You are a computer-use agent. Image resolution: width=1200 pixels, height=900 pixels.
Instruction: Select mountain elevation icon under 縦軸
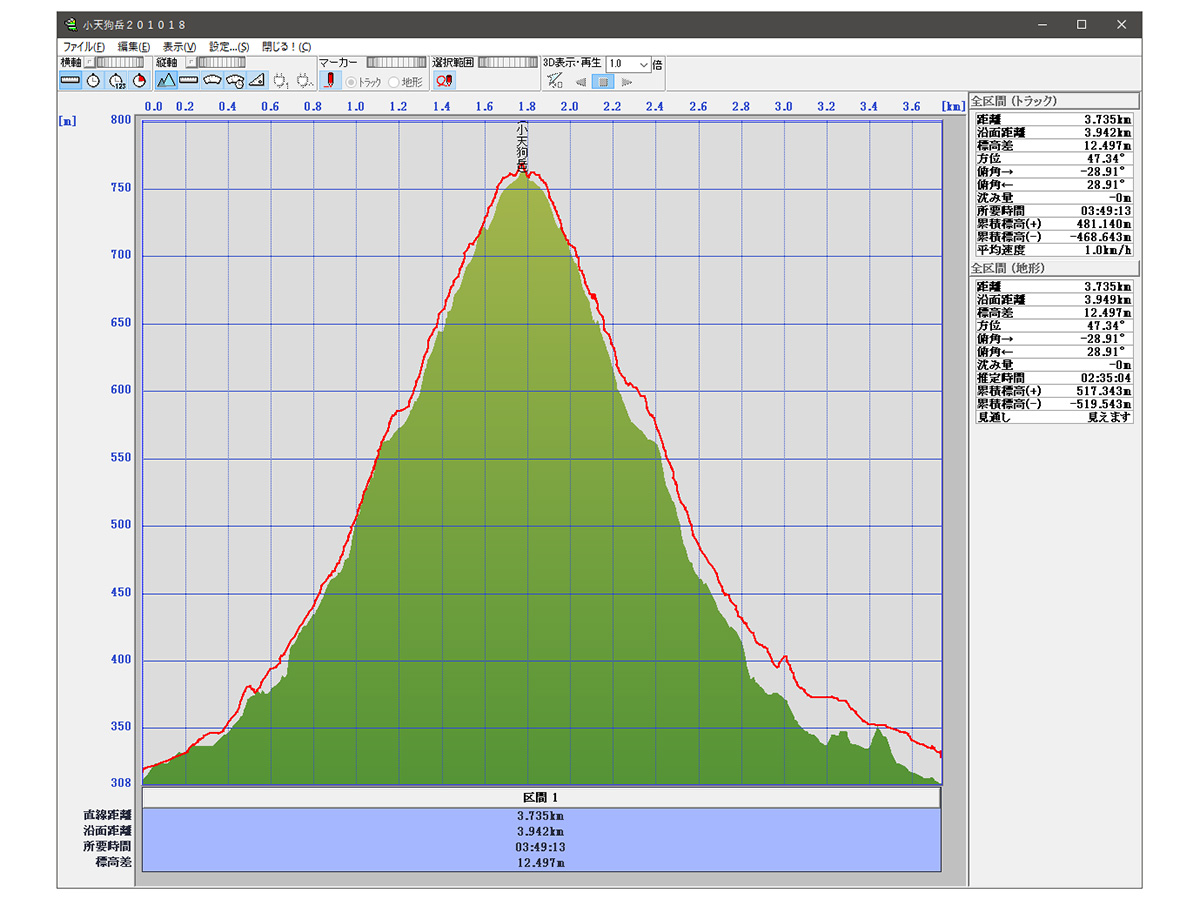(166, 81)
